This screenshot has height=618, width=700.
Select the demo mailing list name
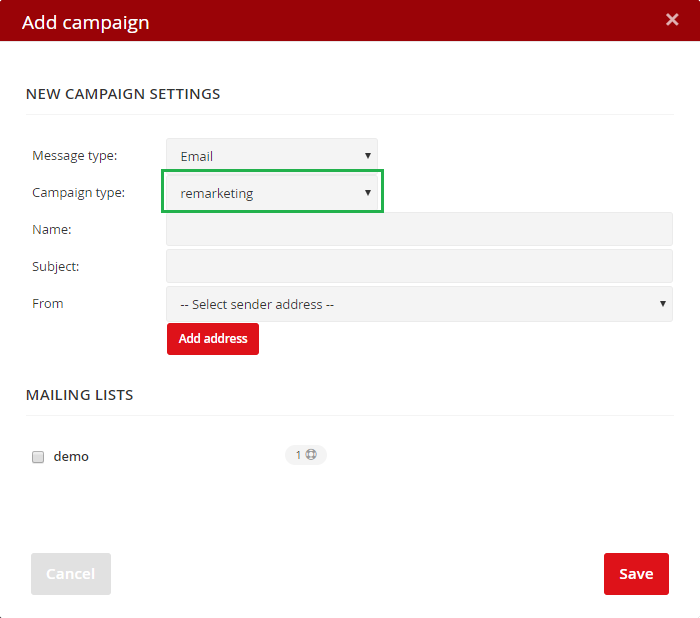click(x=71, y=456)
